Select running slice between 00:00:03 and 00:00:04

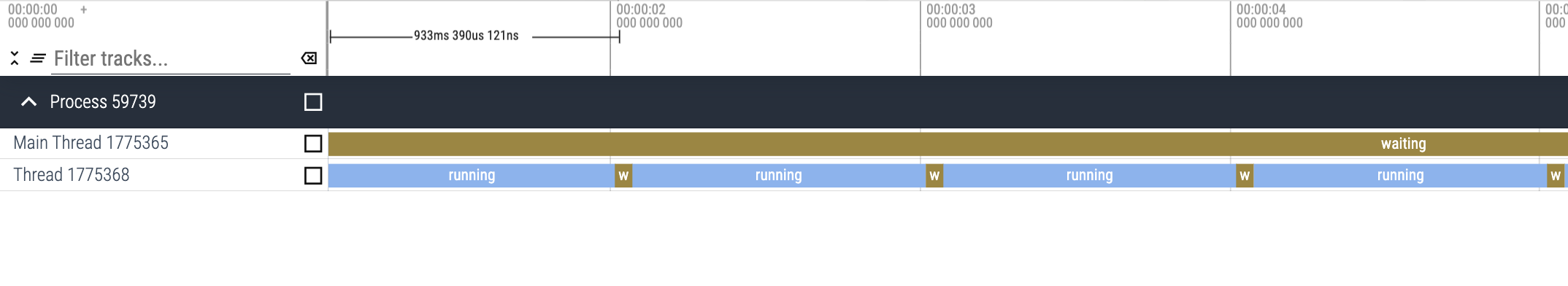point(1090,176)
